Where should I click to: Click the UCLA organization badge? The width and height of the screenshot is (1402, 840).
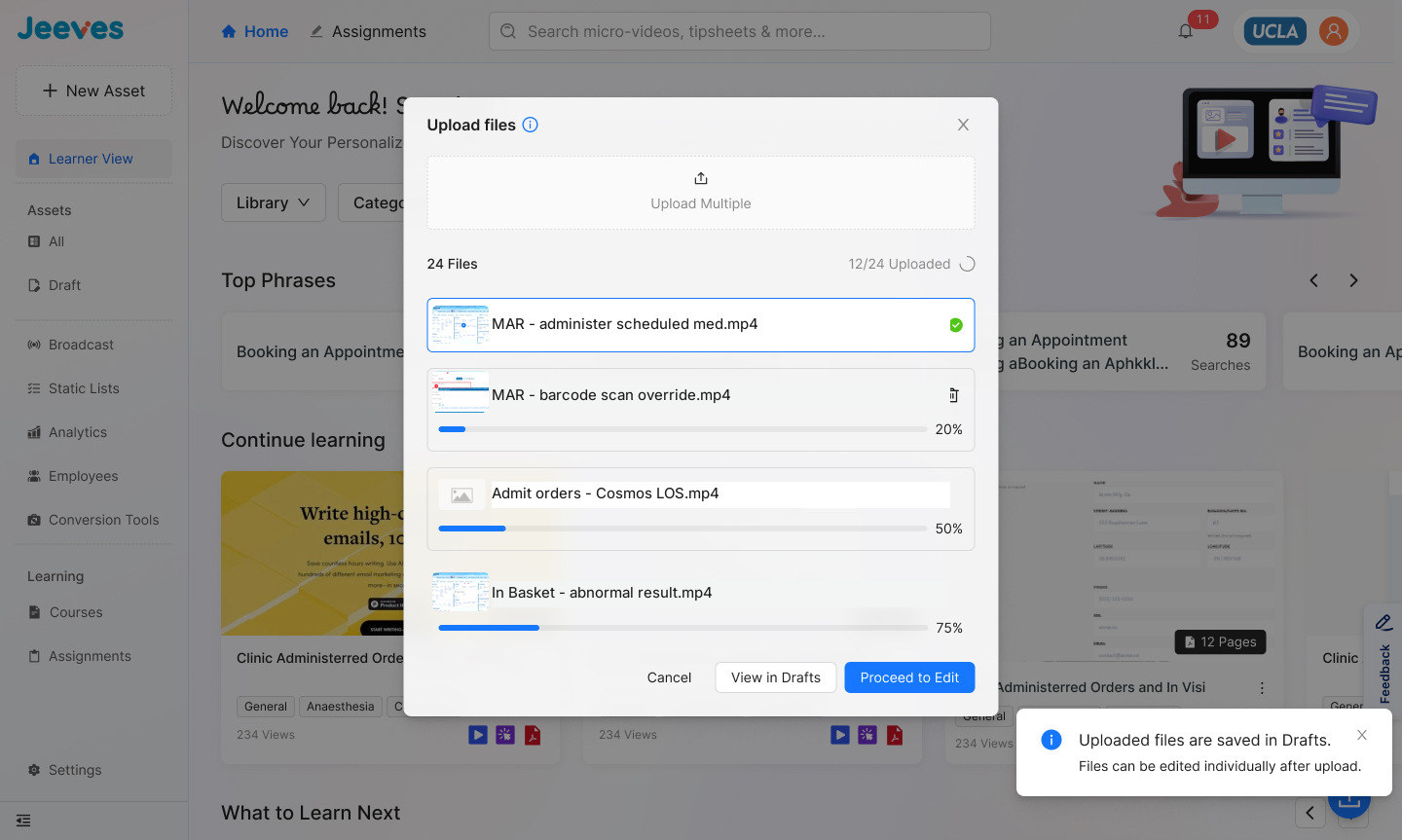tap(1274, 31)
